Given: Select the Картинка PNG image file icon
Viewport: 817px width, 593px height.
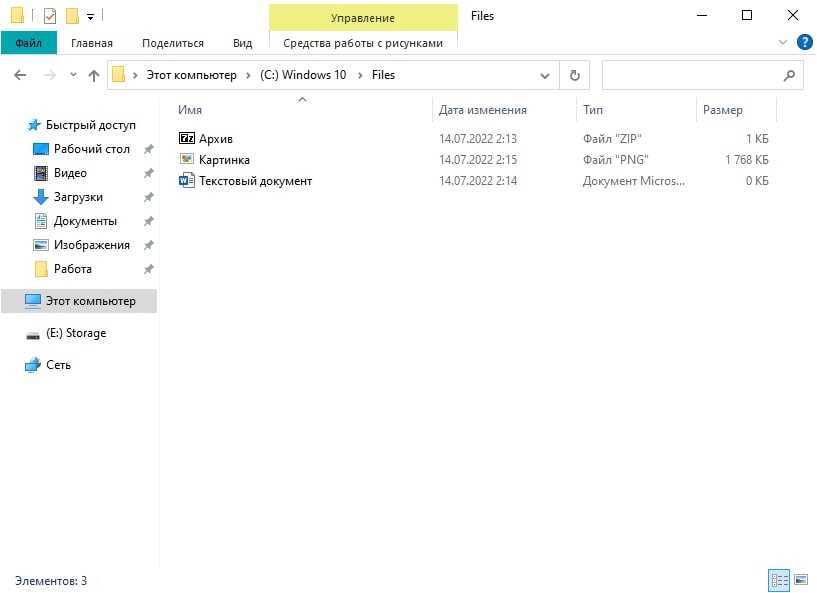Looking at the screenshot, I should 187,159.
